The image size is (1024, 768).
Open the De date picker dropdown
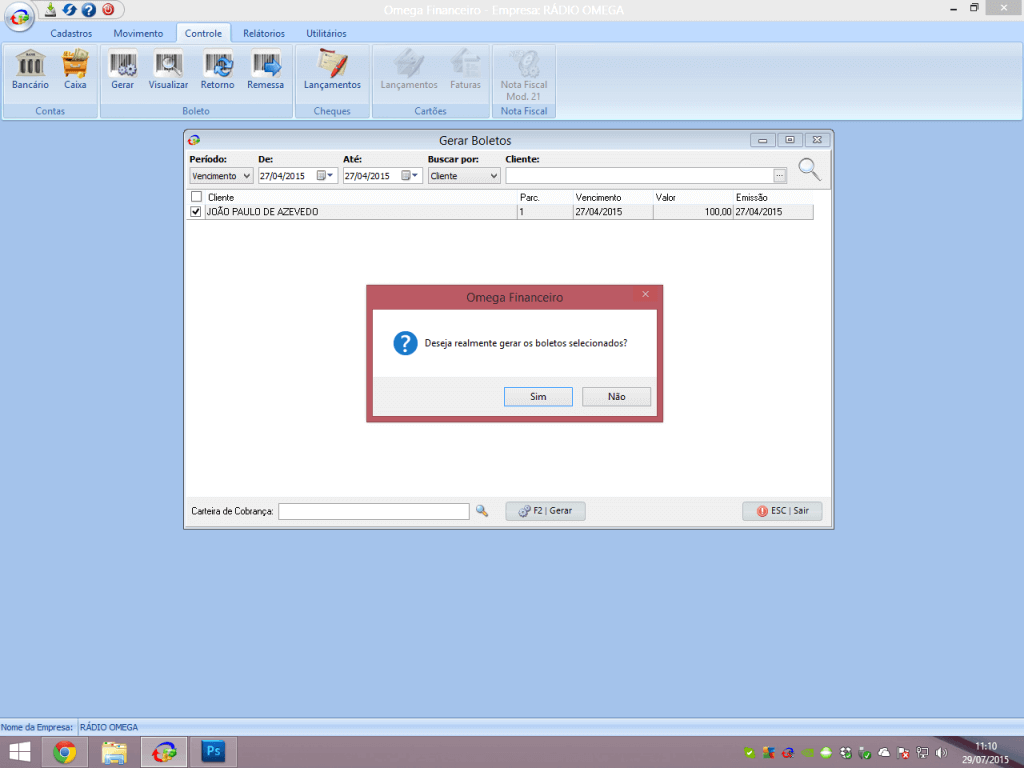326,176
